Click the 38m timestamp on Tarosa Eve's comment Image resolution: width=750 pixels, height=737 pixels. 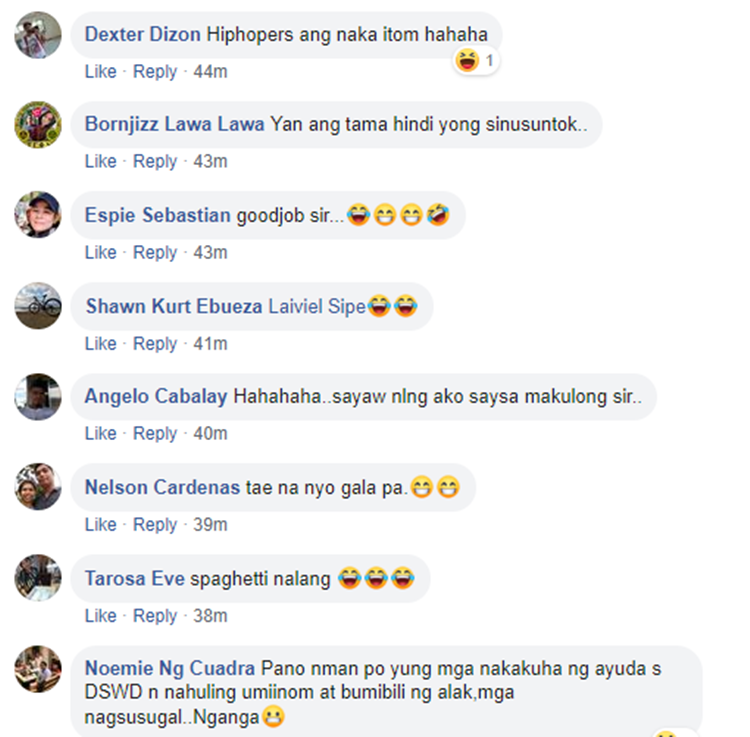(x=210, y=616)
